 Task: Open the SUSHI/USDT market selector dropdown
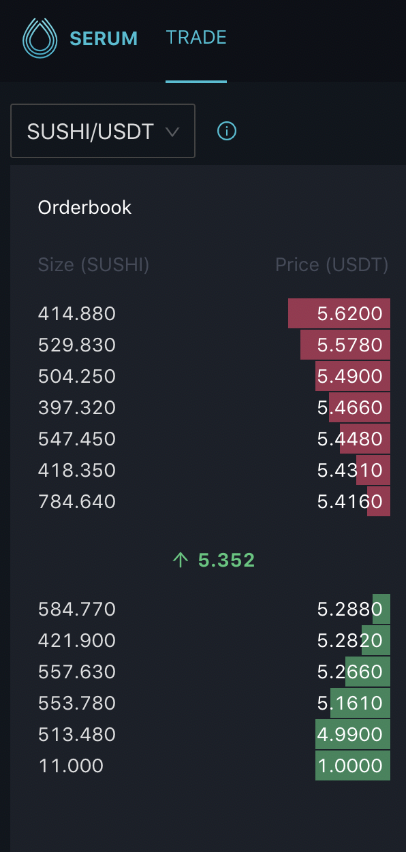click(103, 131)
